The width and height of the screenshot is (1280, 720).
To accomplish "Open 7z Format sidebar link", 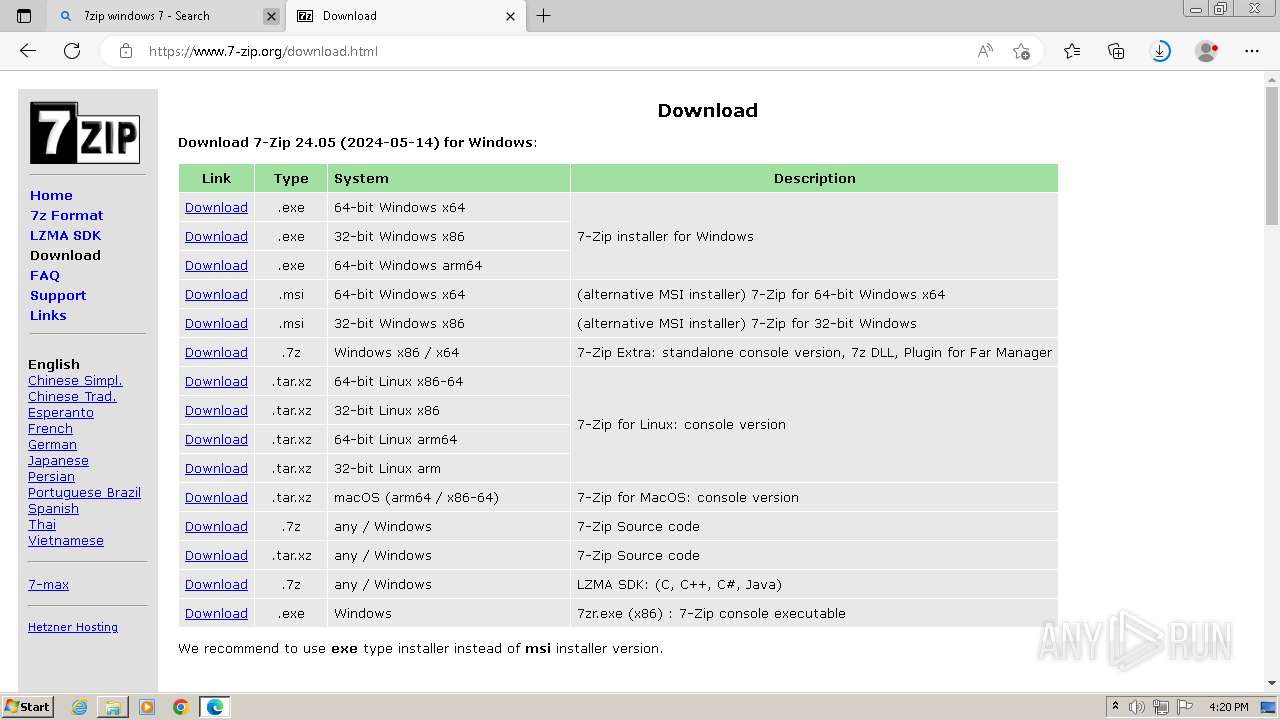I will pyautogui.click(x=66, y=215).
